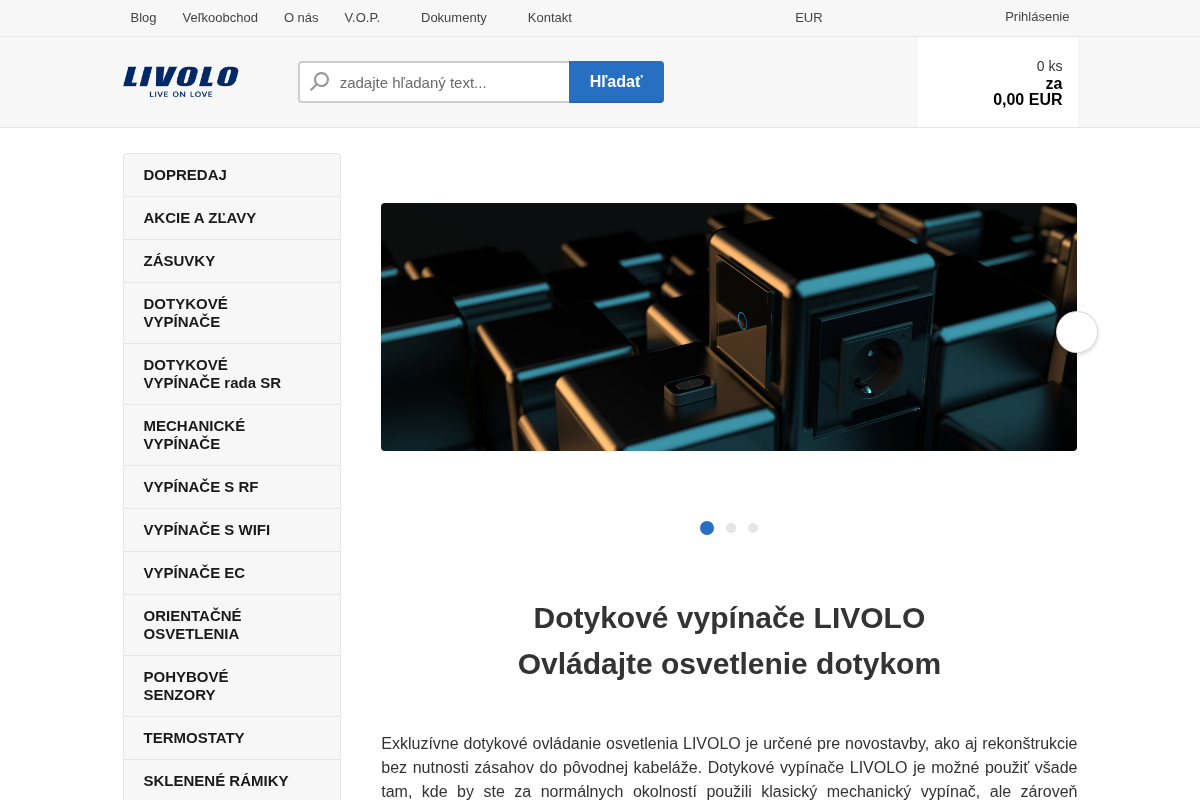The height and width of the screenshot is (800, 1200).
Task: Open the Blog page
Action: [x=143, y=17]
